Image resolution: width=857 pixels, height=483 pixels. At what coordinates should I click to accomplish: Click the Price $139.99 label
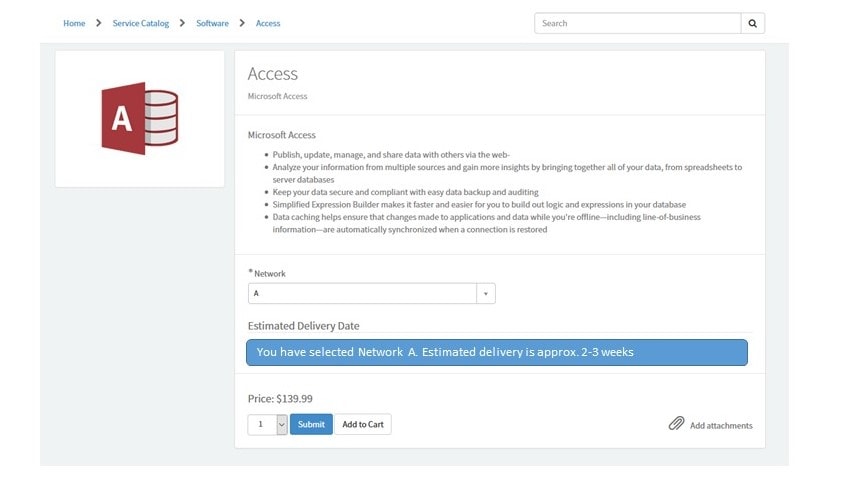click(x=280, y=399)
